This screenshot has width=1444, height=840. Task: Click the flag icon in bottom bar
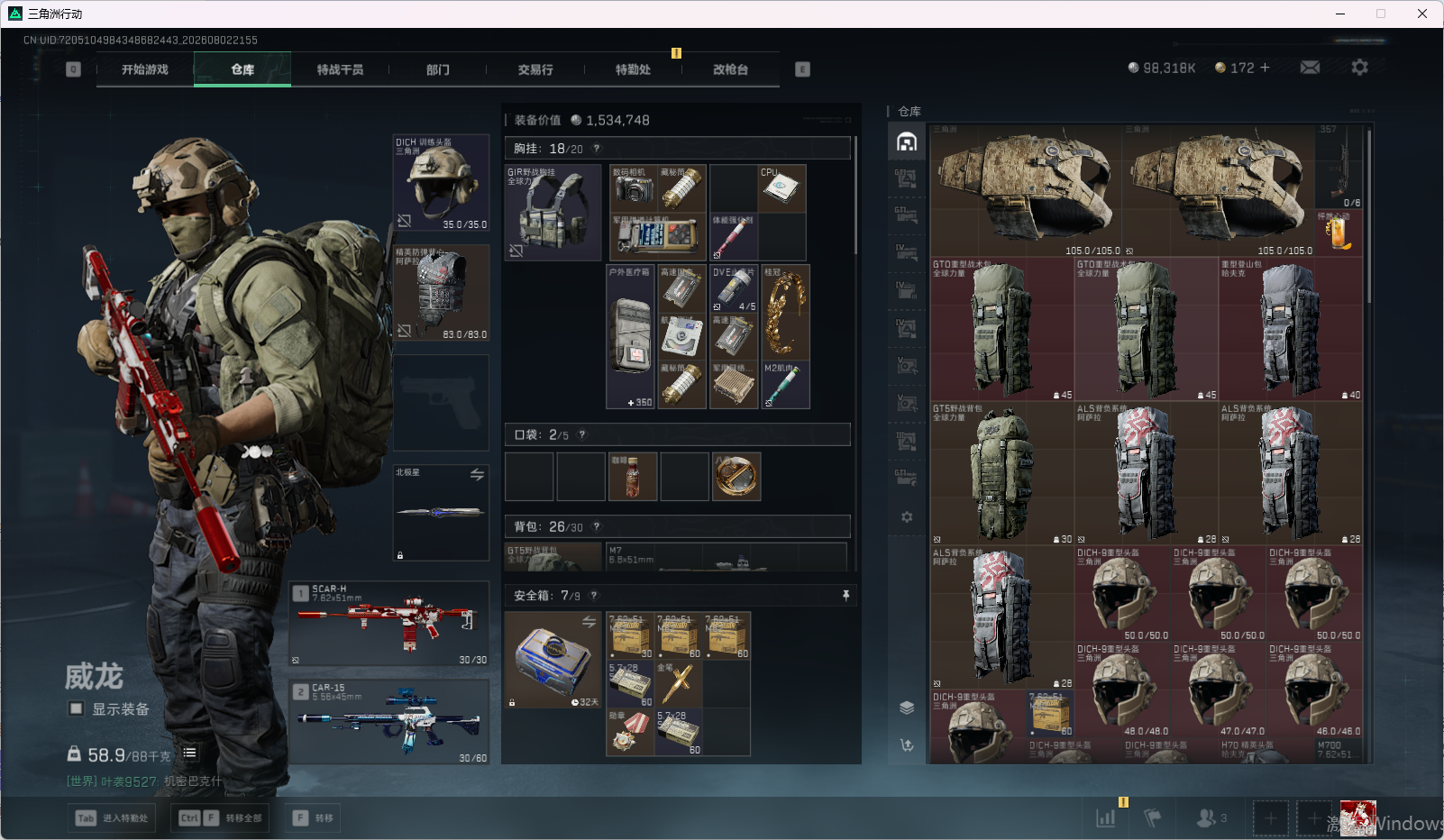[x=1152, y=817]
